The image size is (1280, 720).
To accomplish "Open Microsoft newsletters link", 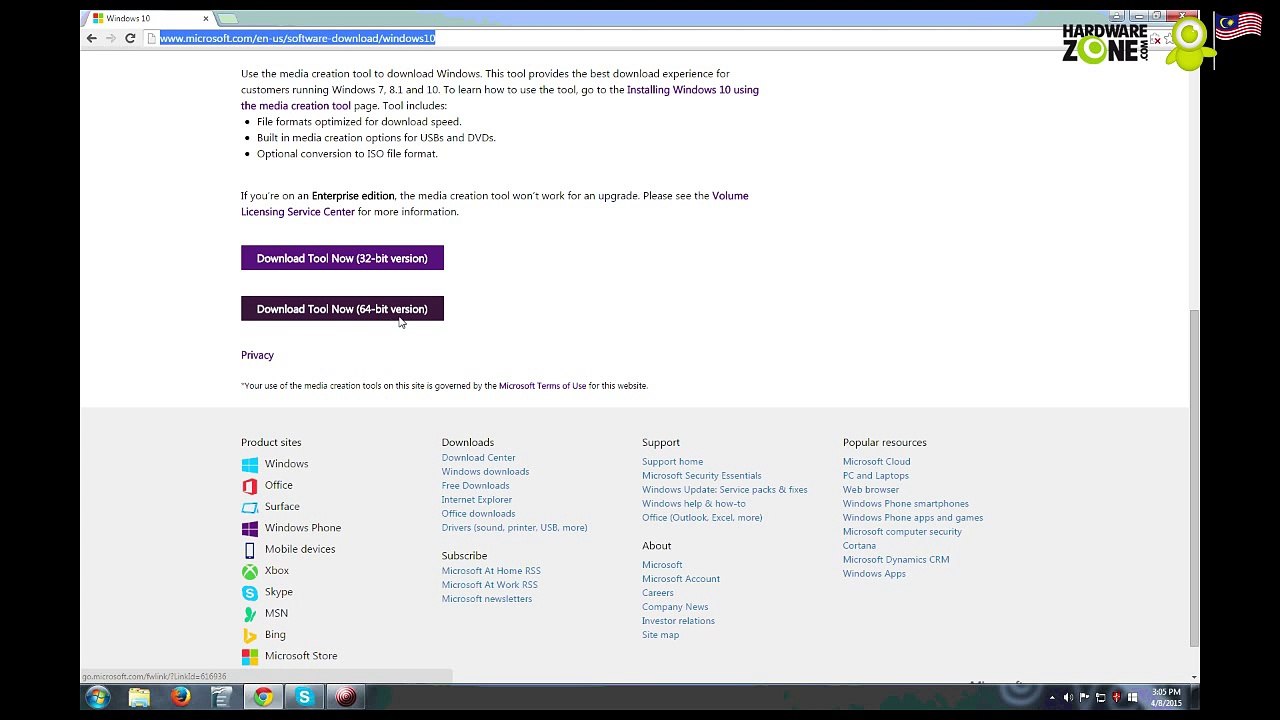I will tap(487, 599).
